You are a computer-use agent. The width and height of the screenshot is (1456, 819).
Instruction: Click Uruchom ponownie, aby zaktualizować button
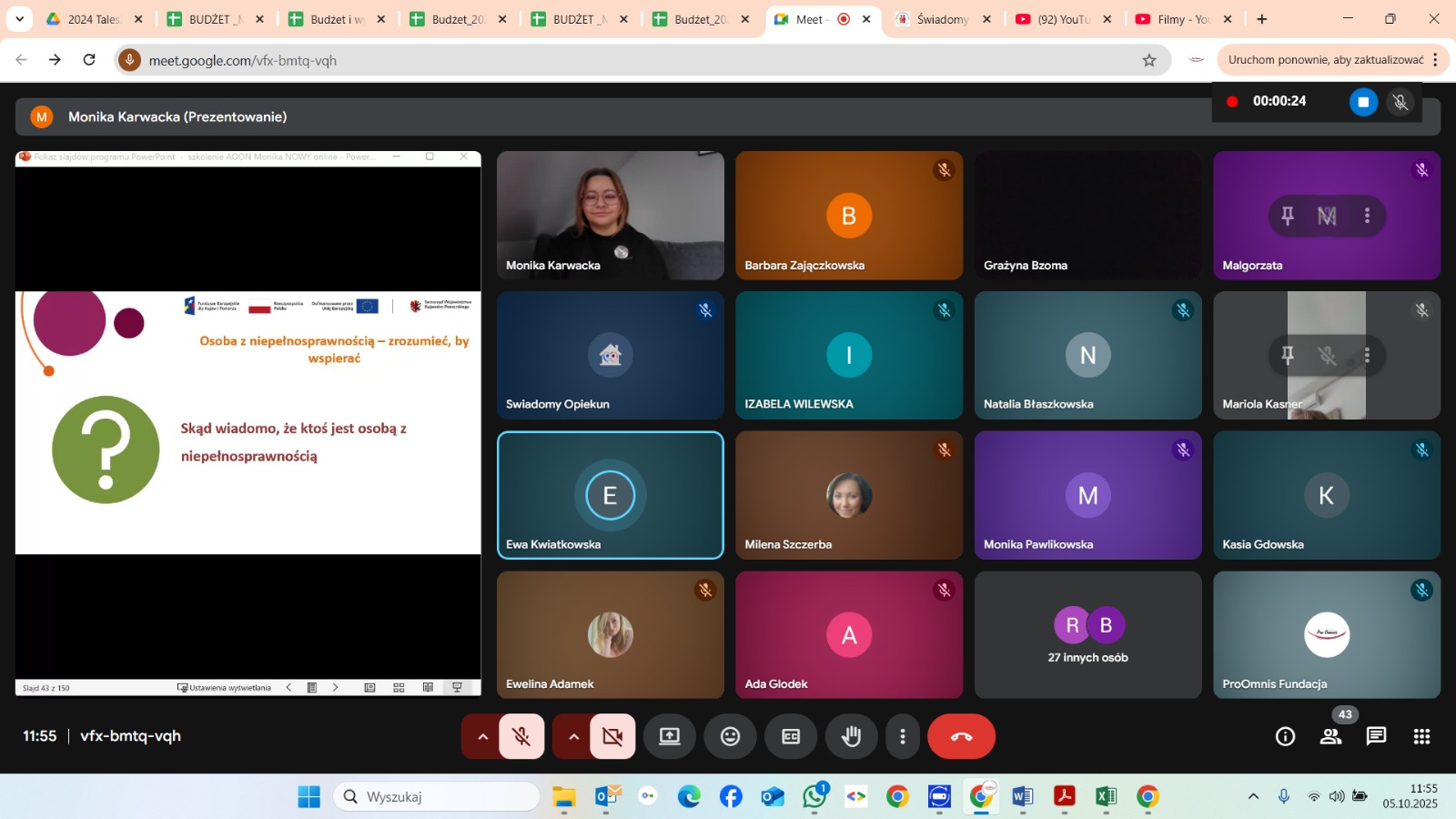1325,60
